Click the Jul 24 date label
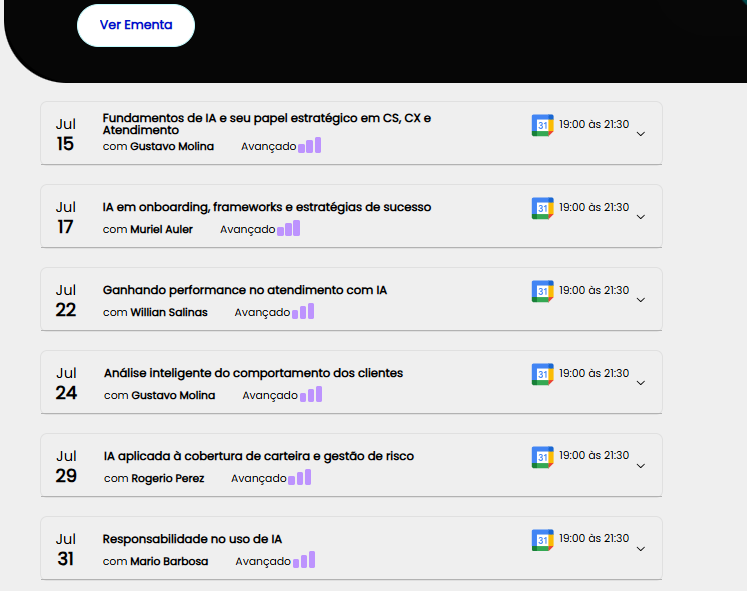Screen dimensions: 747x591 point(66,383)
